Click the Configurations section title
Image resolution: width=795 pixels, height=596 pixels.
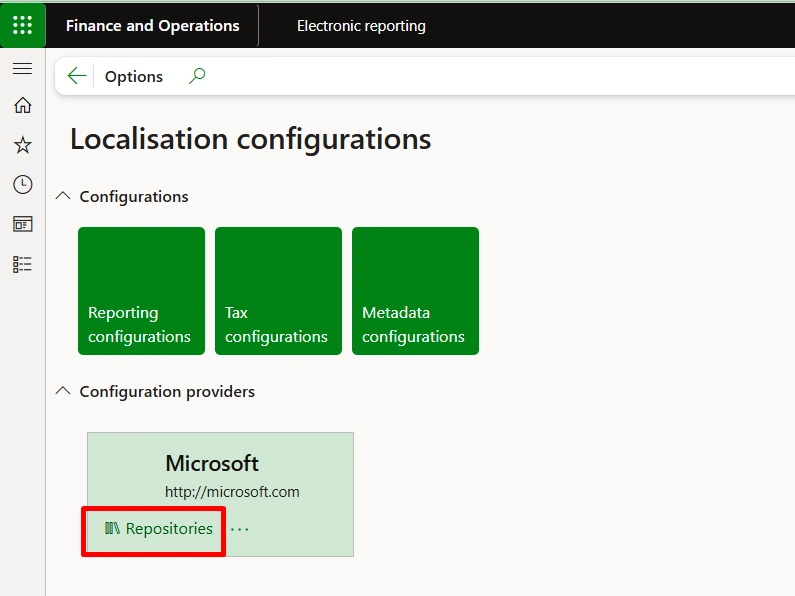pos(134,197)
